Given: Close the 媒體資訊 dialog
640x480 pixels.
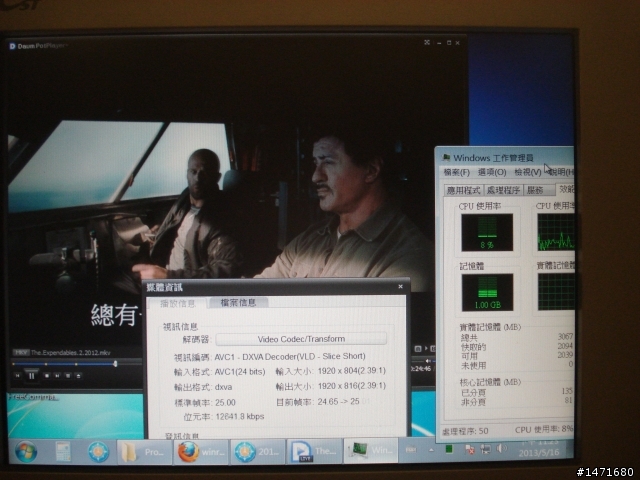Looking at the screenshot, I should (400, 287).
